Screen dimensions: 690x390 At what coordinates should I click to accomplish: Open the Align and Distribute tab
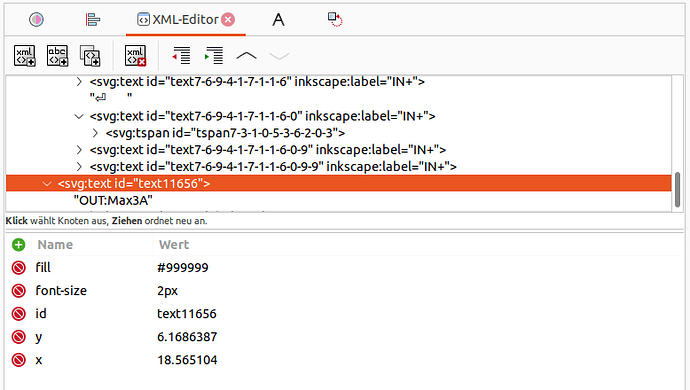point(92,19)
